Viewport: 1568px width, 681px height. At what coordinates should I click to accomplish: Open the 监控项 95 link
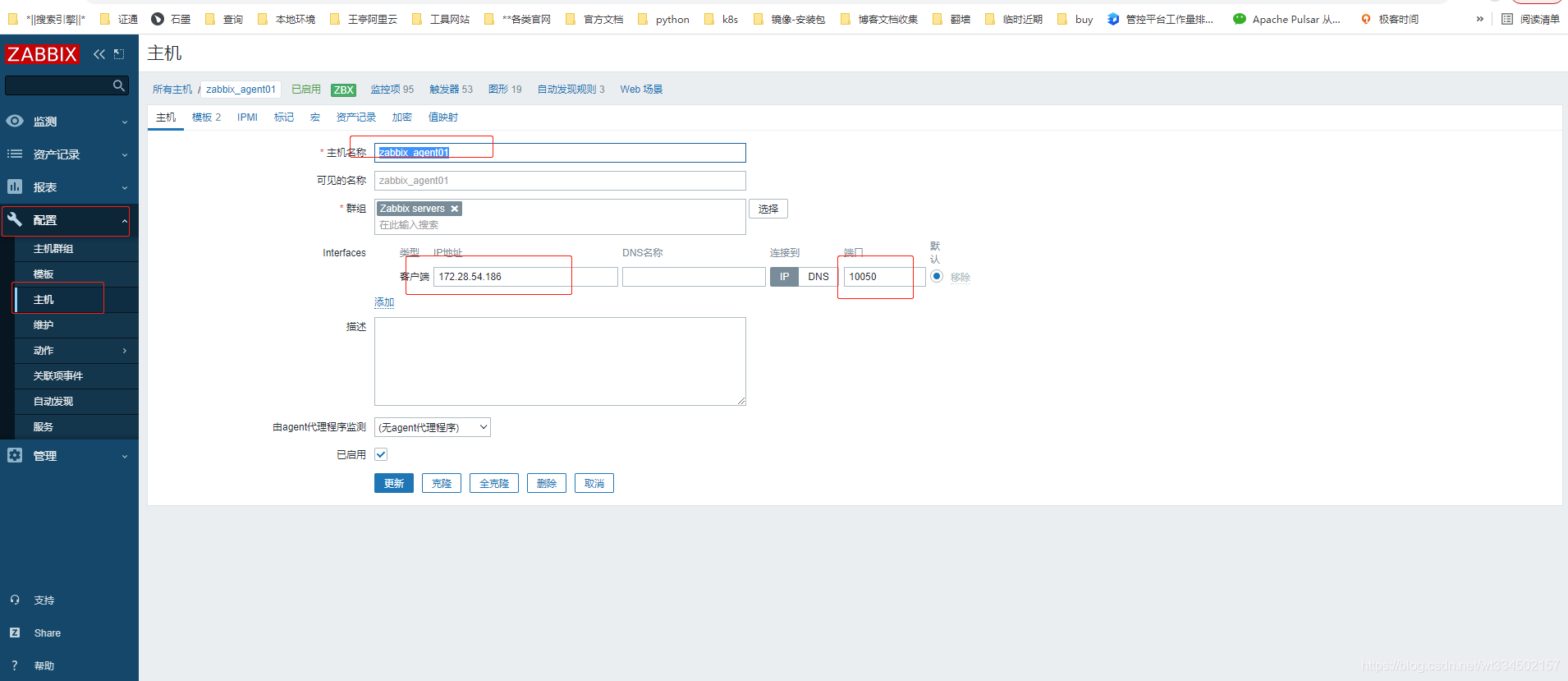pos(392,90)
